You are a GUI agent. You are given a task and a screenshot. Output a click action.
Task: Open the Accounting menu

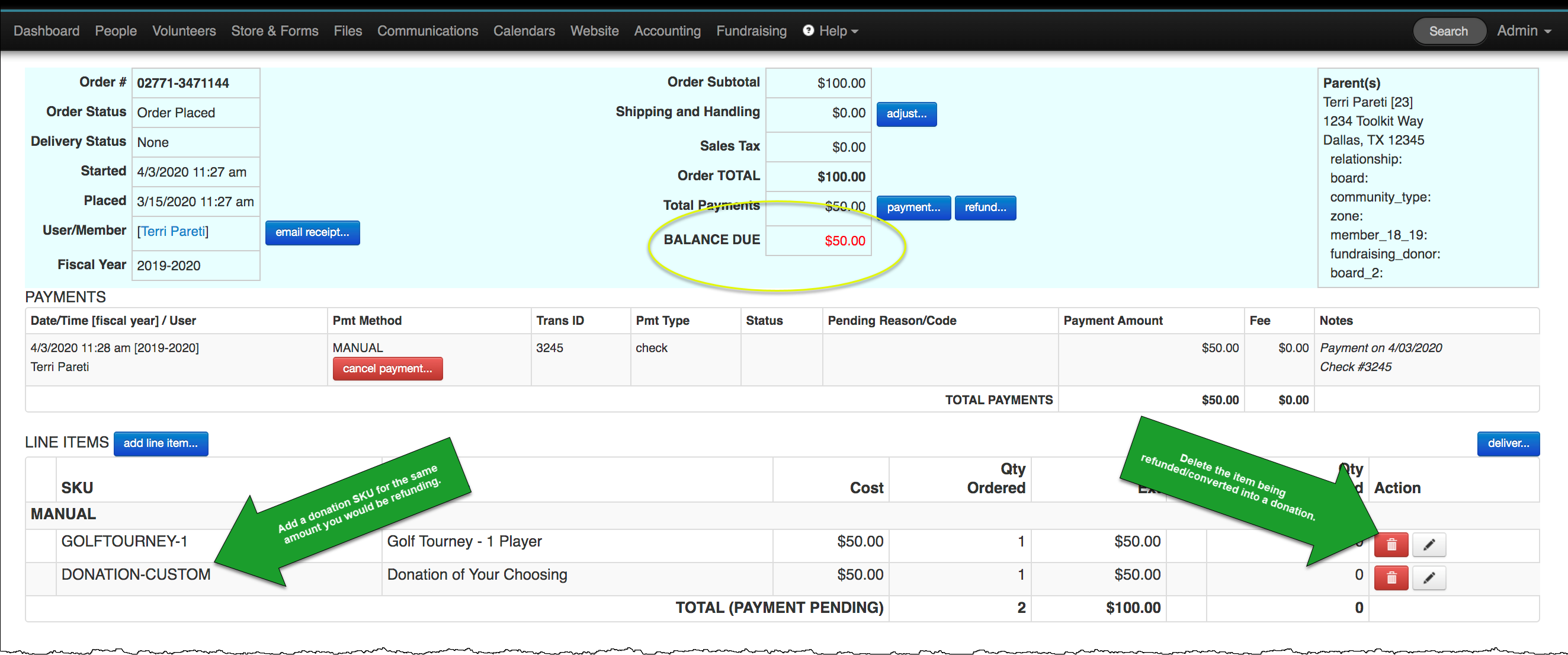[666, 30]
